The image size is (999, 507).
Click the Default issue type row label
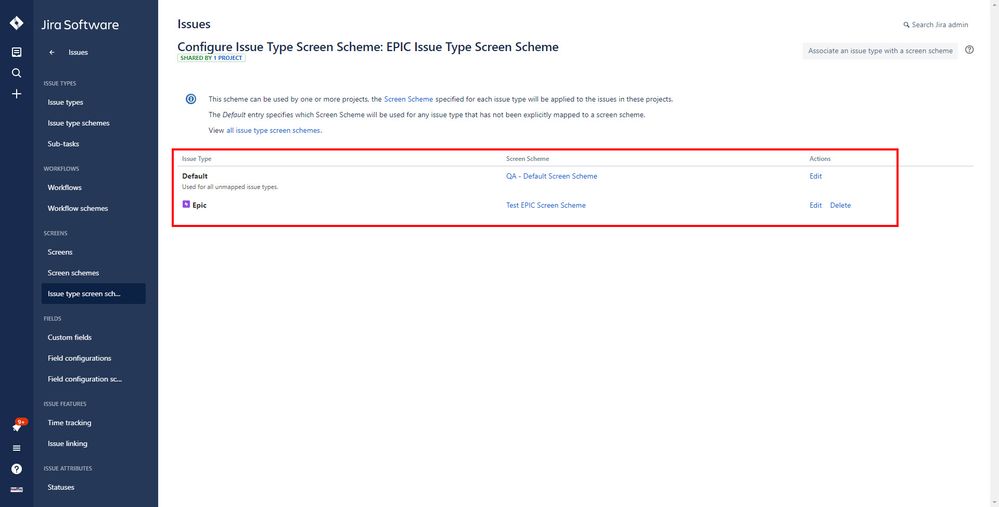click(195, 176)
